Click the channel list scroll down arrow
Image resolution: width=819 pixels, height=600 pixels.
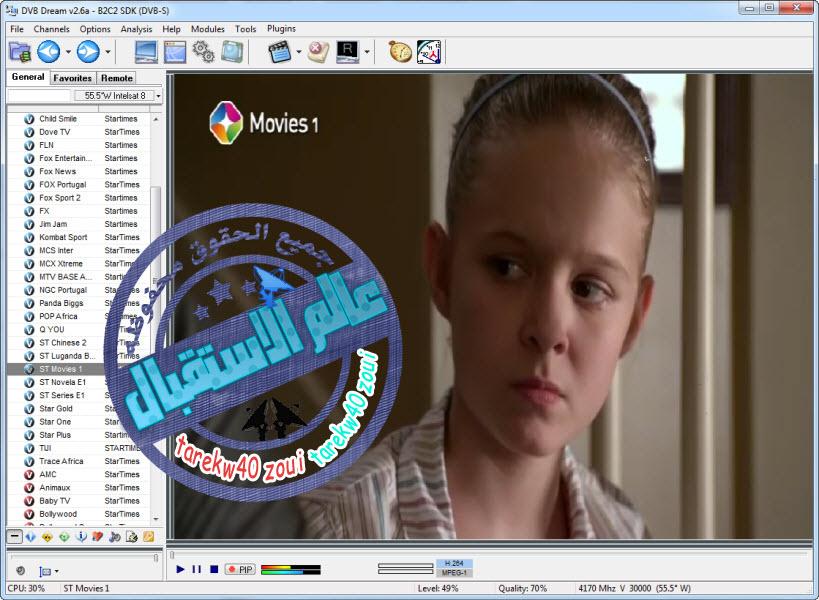tap(156, 519)
